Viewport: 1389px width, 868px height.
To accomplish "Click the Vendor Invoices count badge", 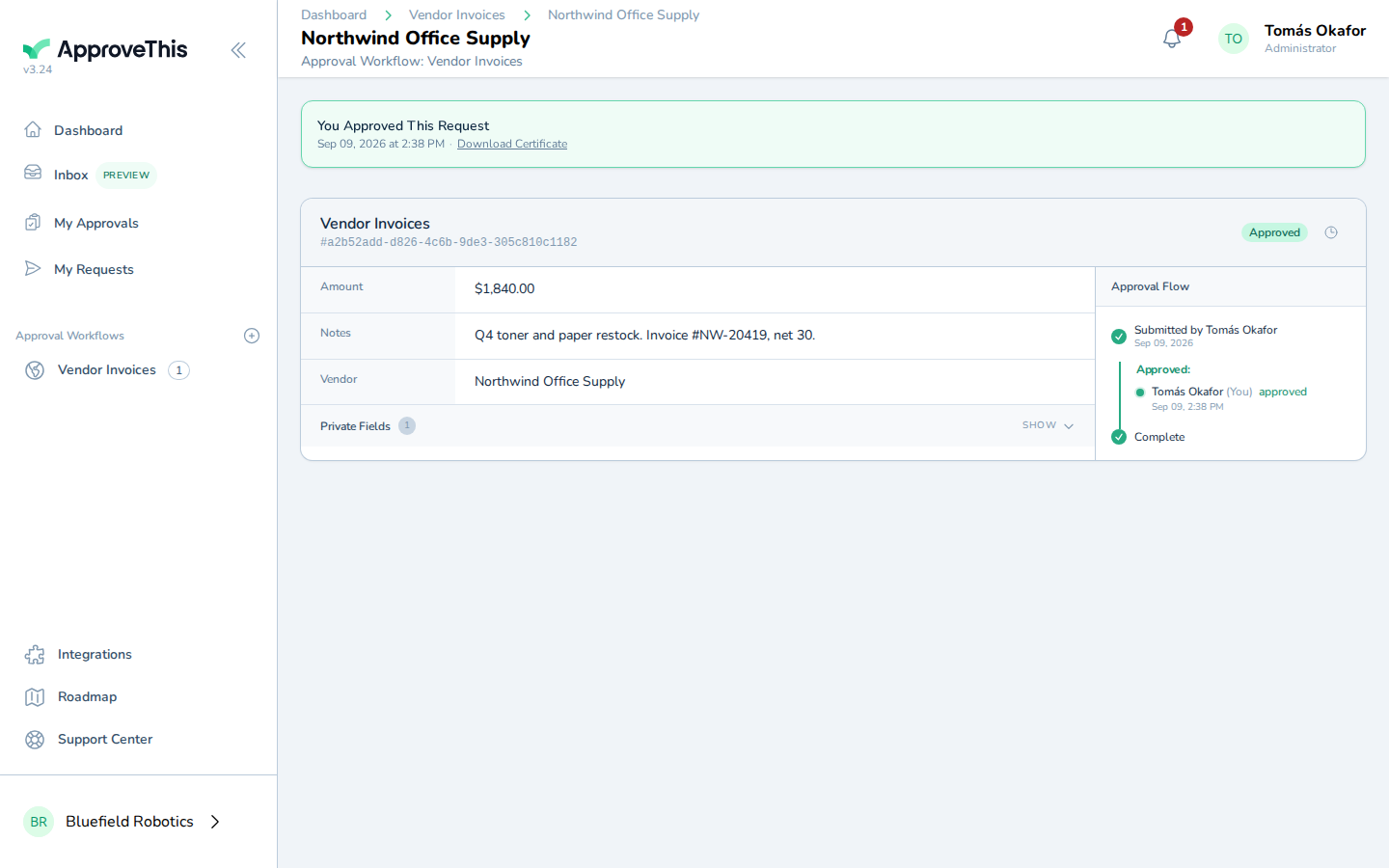I will coord(178,370).
